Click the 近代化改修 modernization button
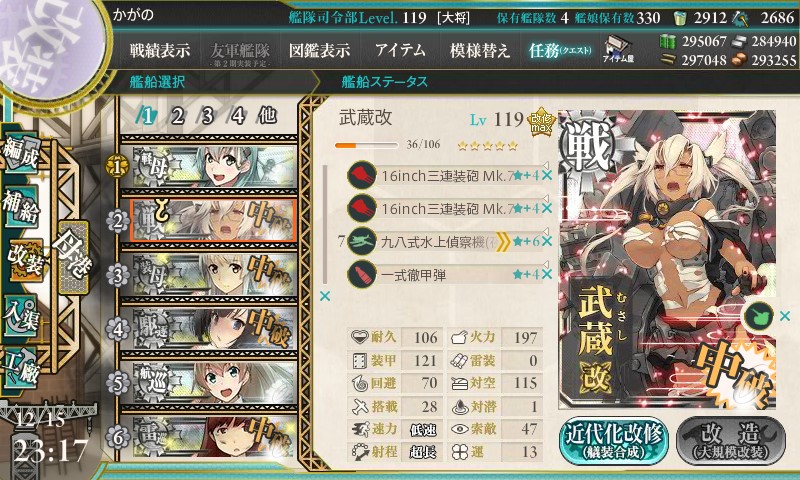The height and width of the screenshot is (480, 800). coord(614,440)
